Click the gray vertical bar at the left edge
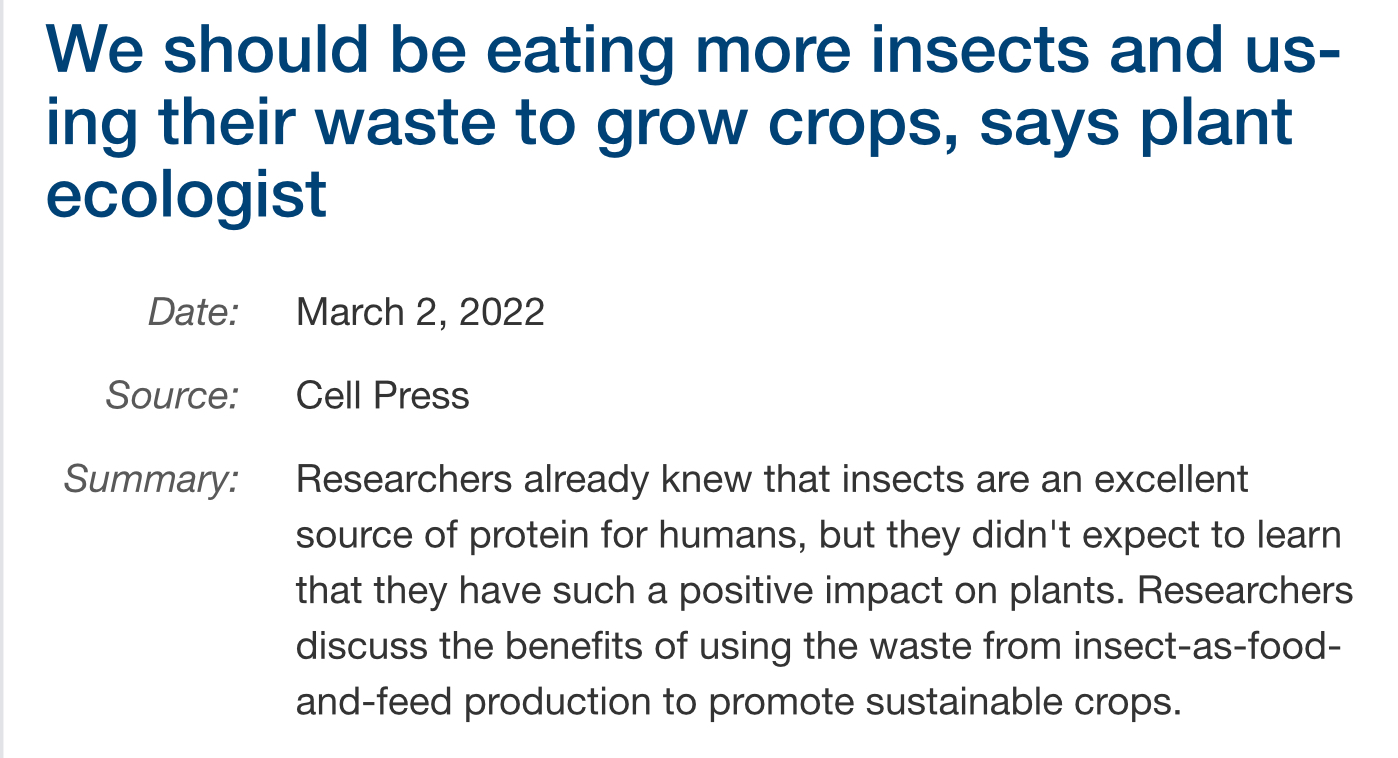This screenshot has height=758, width=1398. (x=3, y=379)
